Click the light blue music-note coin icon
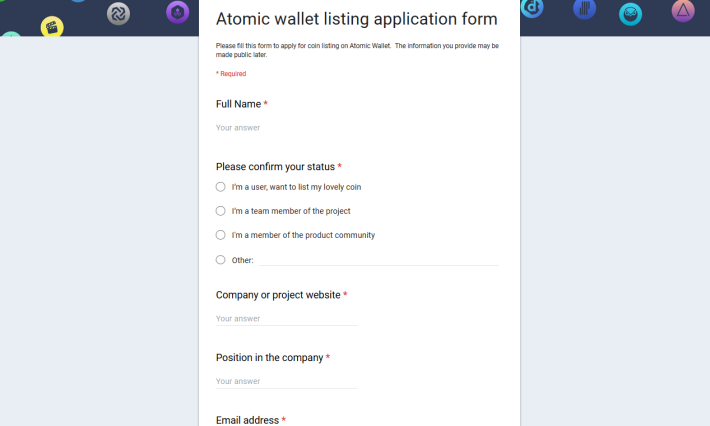This screenshot has height=426, width=710. [532, 8]
